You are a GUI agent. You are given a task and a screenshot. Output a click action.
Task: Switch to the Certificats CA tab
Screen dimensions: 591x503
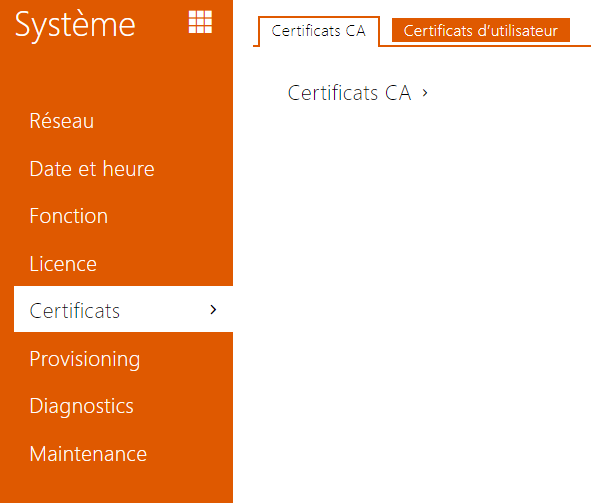[318, 31]
